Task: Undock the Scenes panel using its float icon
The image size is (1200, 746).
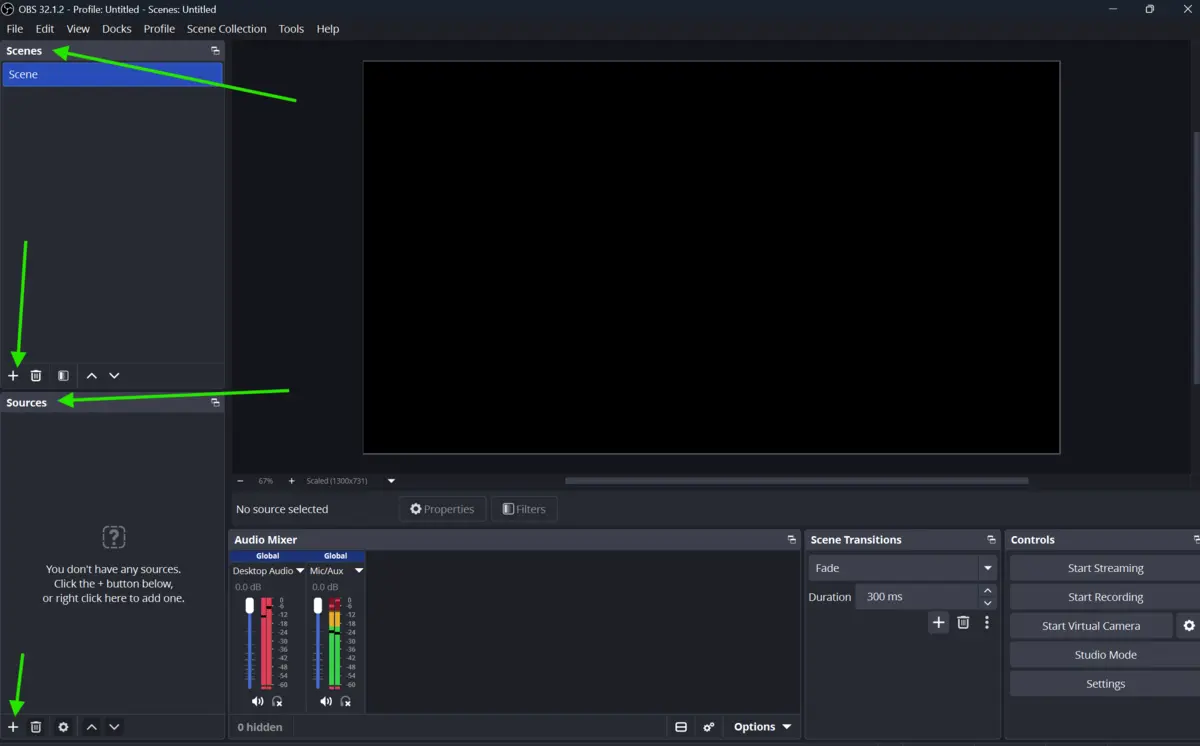Action: click(x=215, y=51)
